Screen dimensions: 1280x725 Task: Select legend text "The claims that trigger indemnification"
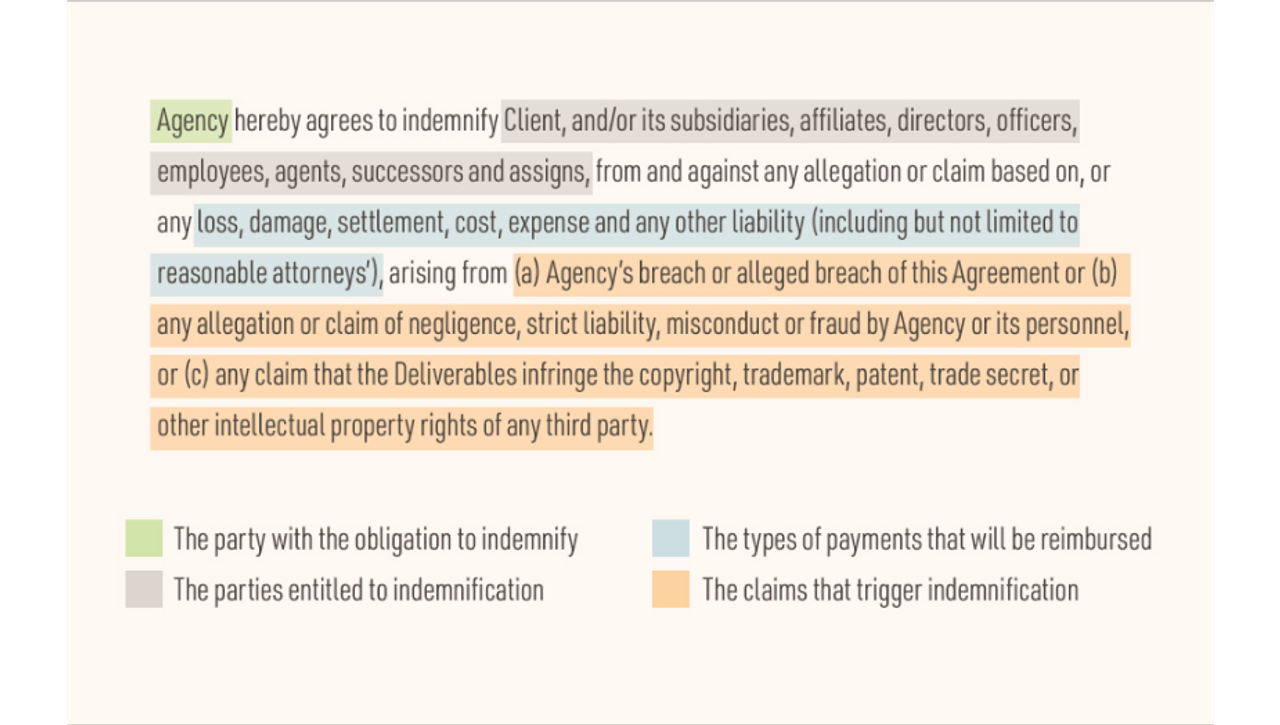890,590
